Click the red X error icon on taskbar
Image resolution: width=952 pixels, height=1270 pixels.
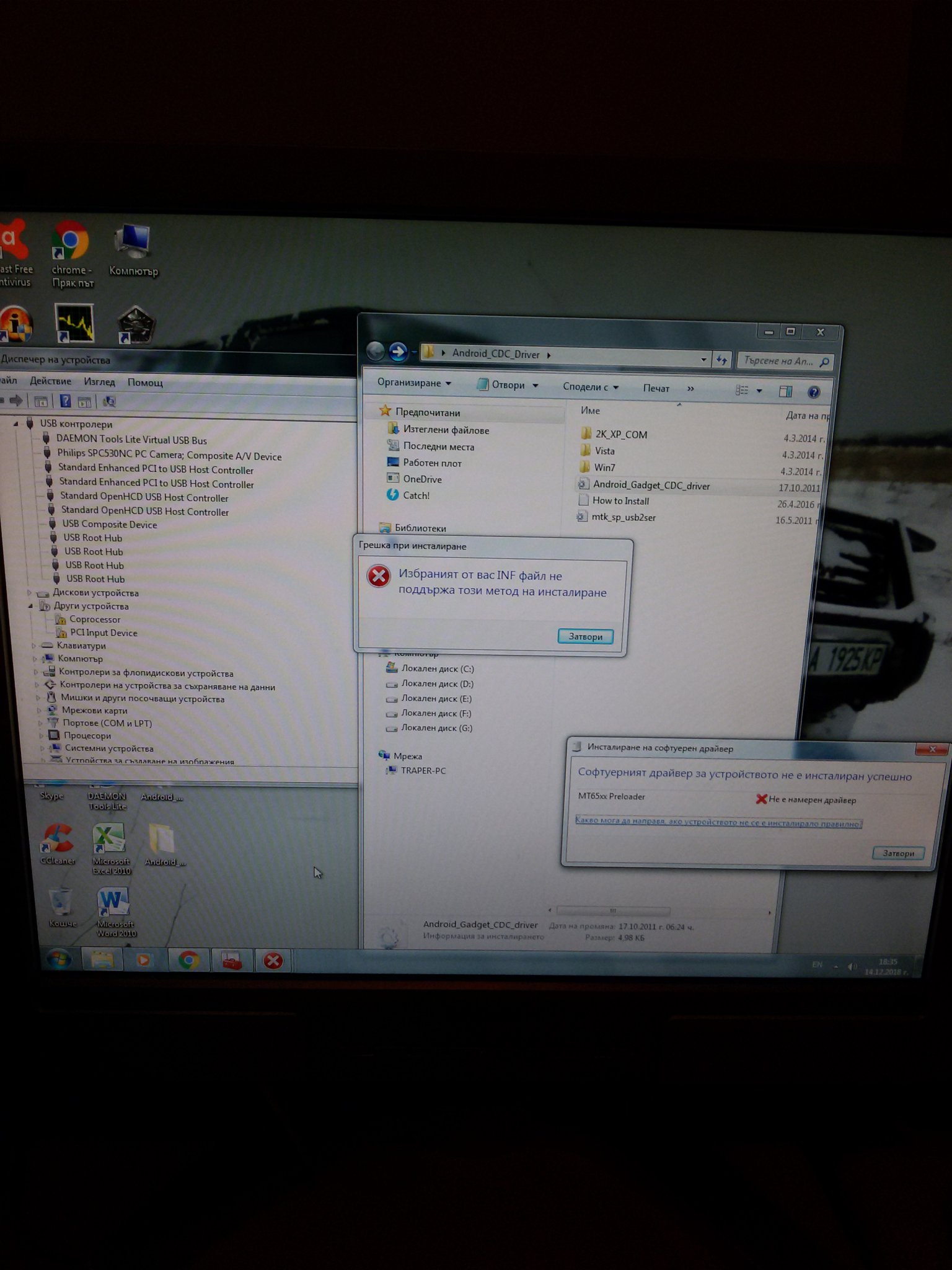click(273, 961)
